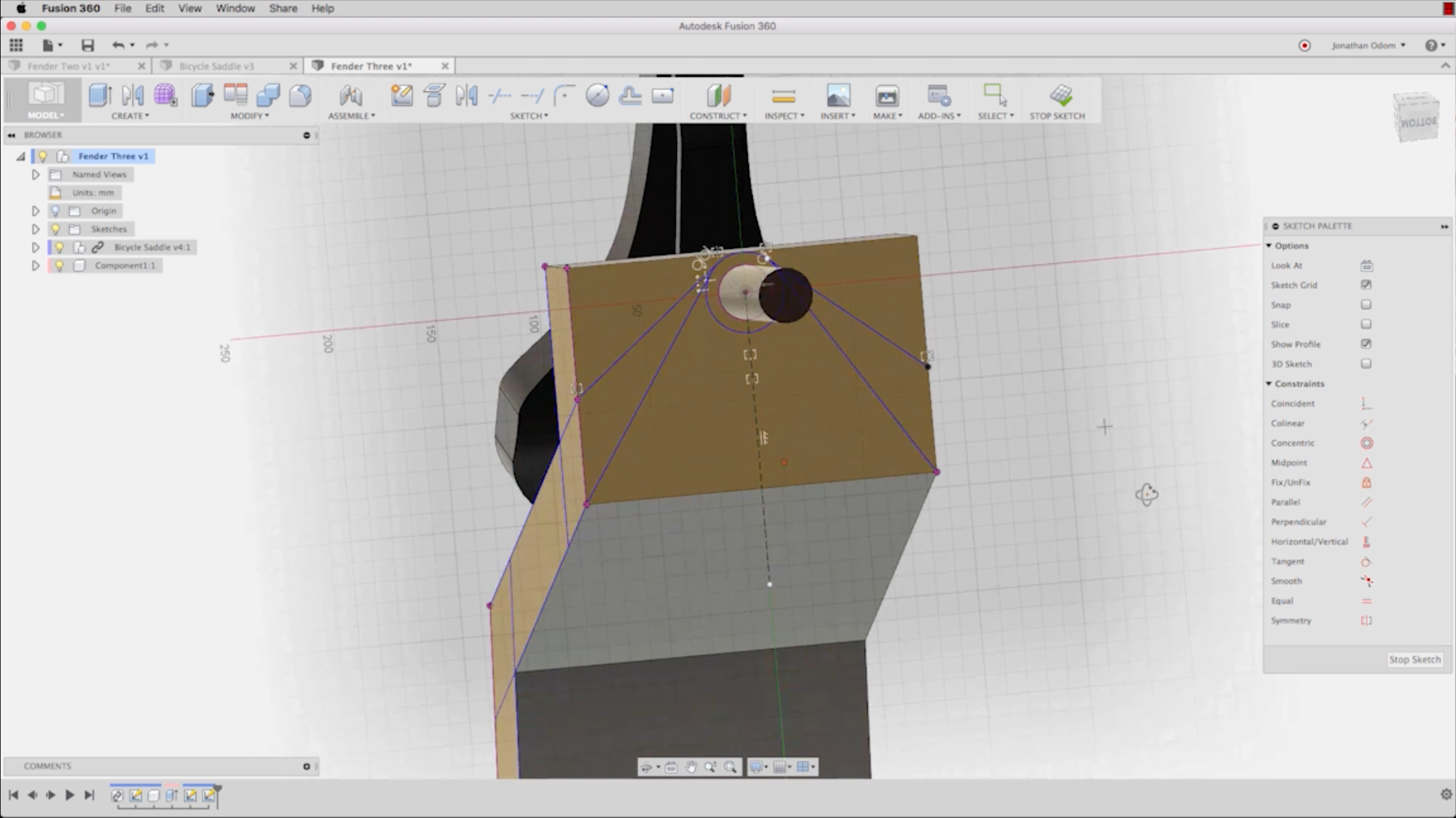The height and width of the screenshot is (818, 1456).
Task: Toggle visibility of Component1:1
Action: point(59,266)
